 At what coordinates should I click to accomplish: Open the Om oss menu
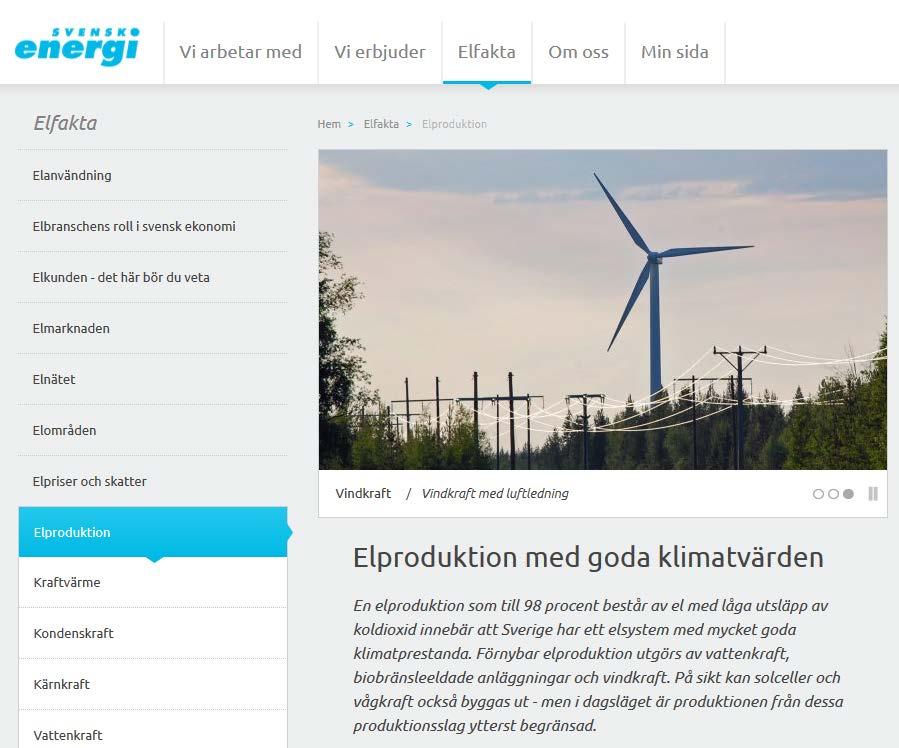pos(579,52)
